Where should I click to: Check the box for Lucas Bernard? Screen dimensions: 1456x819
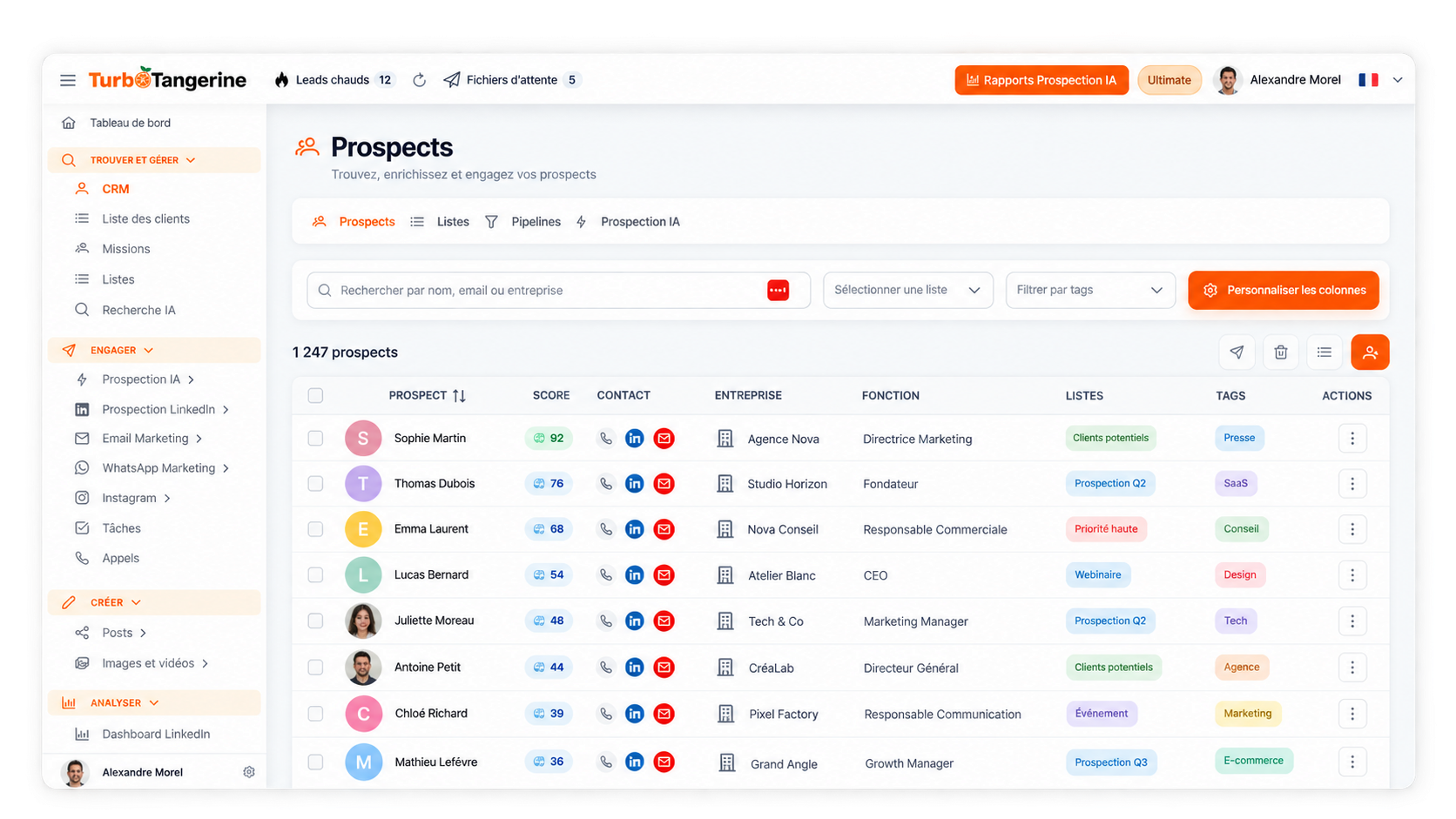click(x=315, y=575)
